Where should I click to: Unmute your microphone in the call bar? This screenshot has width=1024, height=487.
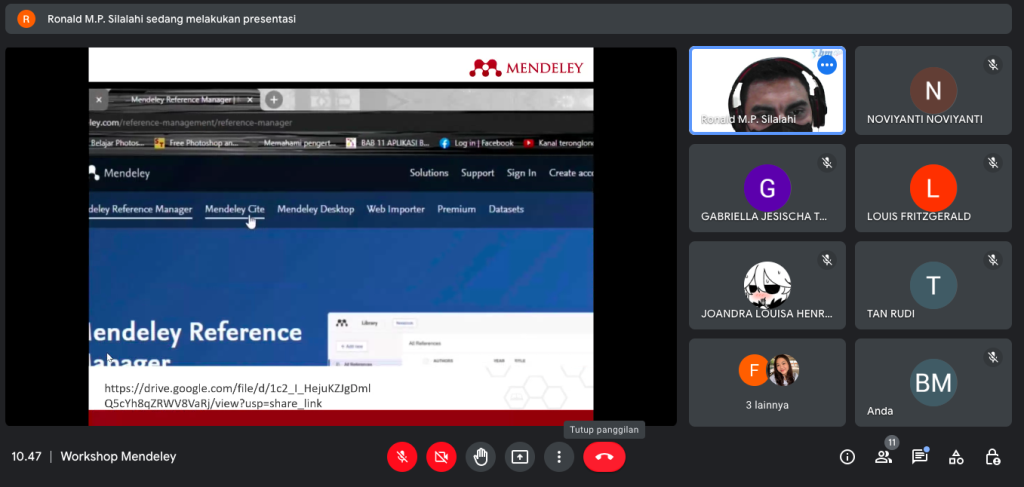click(x=402, y=457)
